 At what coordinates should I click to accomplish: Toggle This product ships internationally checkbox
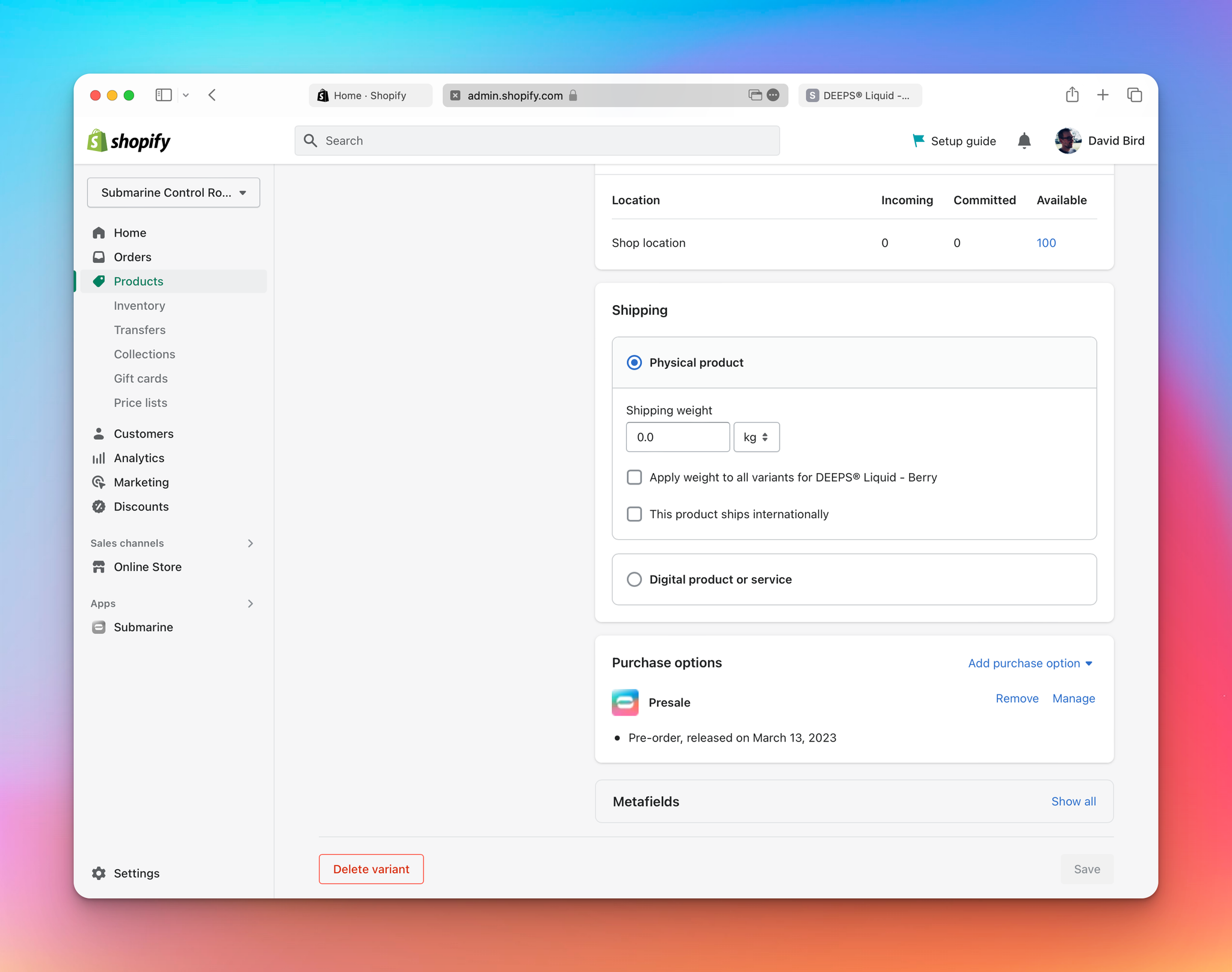click(x=634, y=514)
